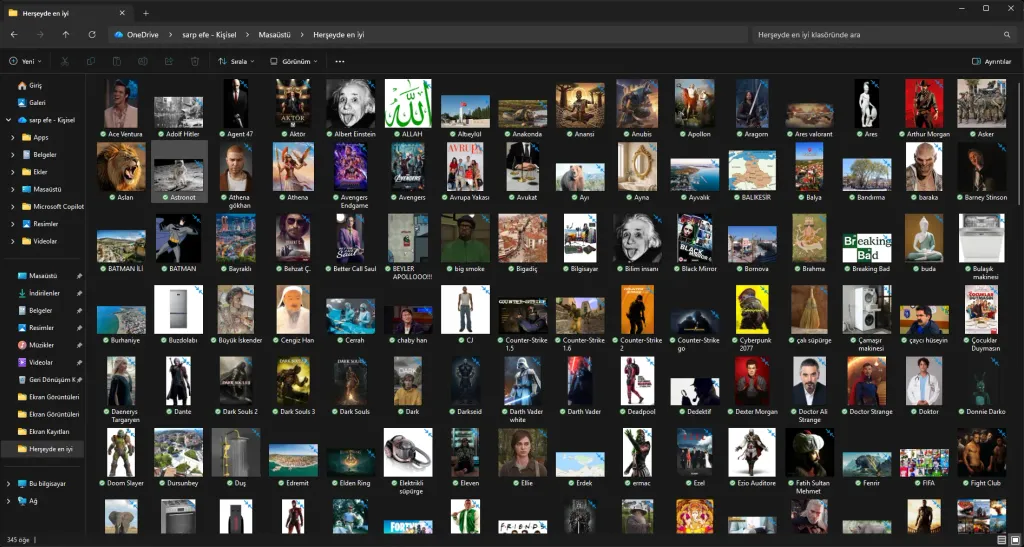Select the Herşeyde en iyi tab
The width and height of the screenshot is (1024, 547).
click(x=67, y=13)
